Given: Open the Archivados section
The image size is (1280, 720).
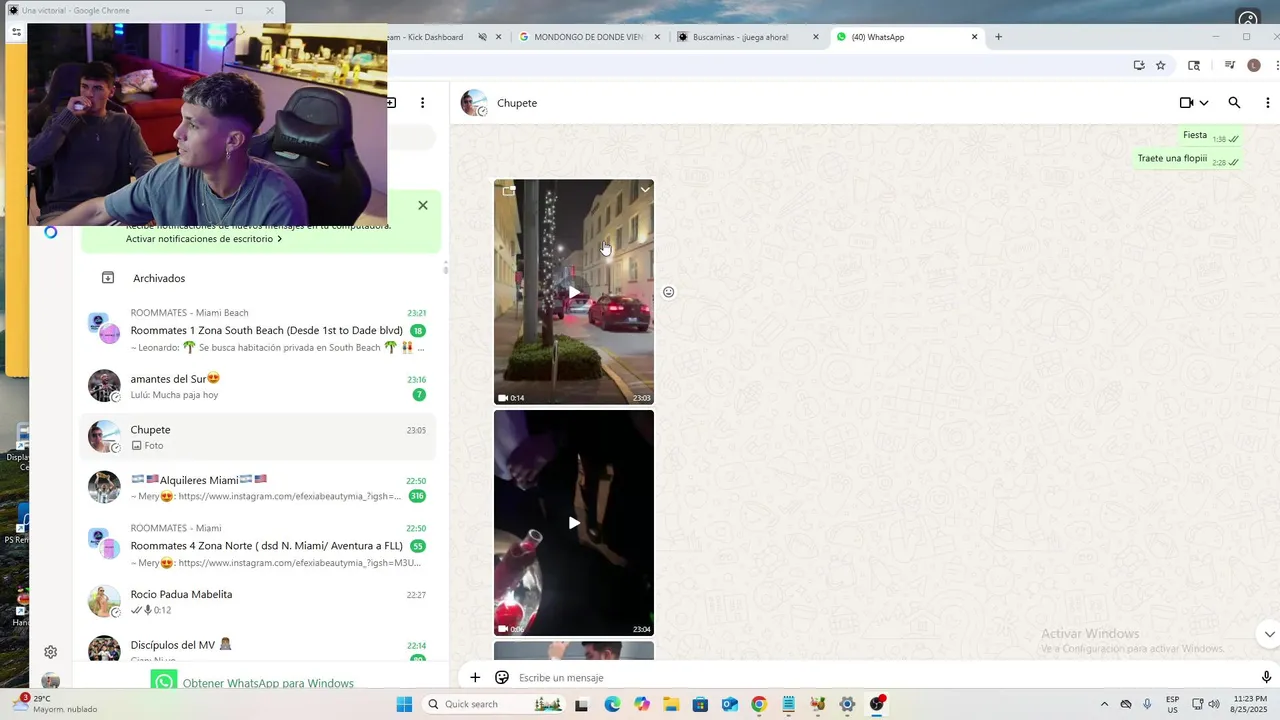Looking at the screenshot, I should [258, 278].
